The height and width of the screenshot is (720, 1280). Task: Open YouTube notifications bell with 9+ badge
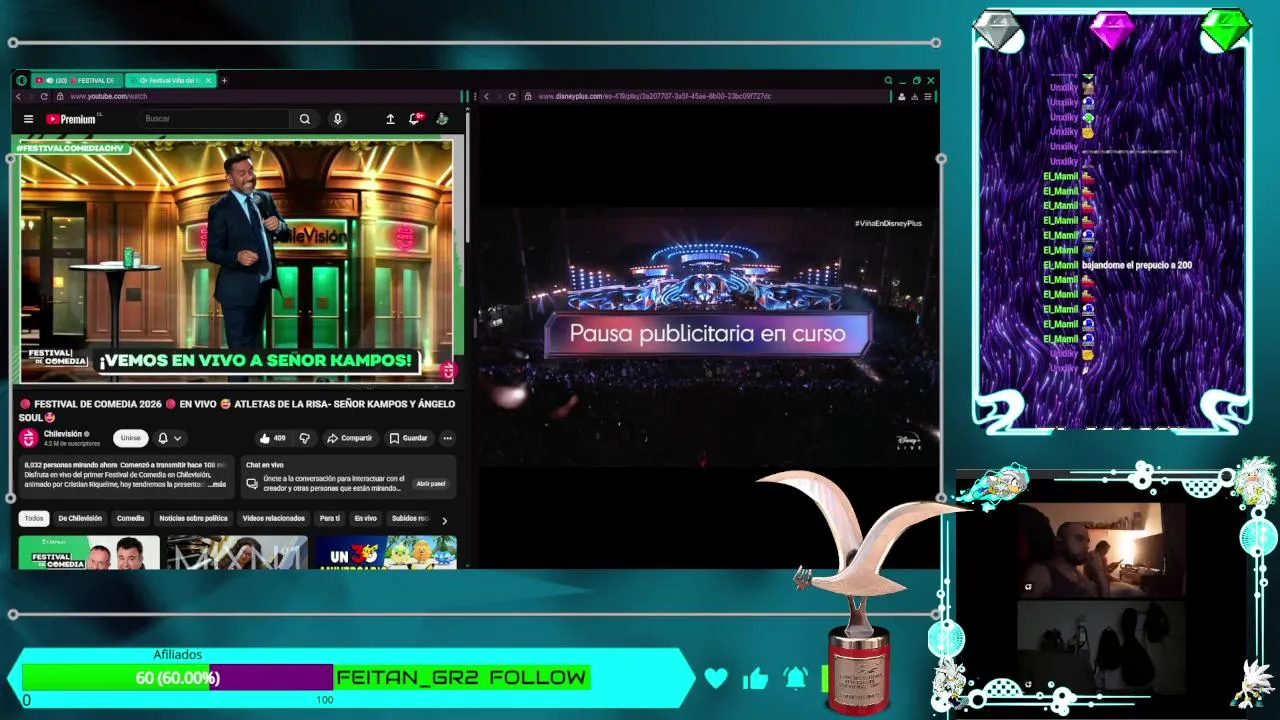click(x=415, y=119)
